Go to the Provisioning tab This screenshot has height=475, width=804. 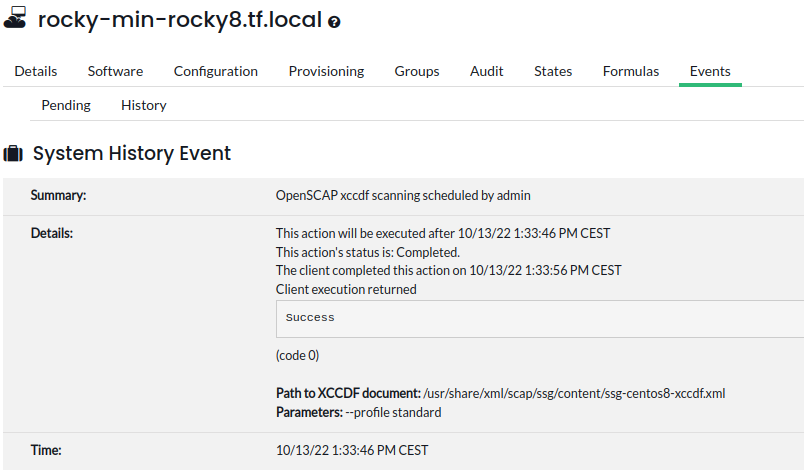326,71
